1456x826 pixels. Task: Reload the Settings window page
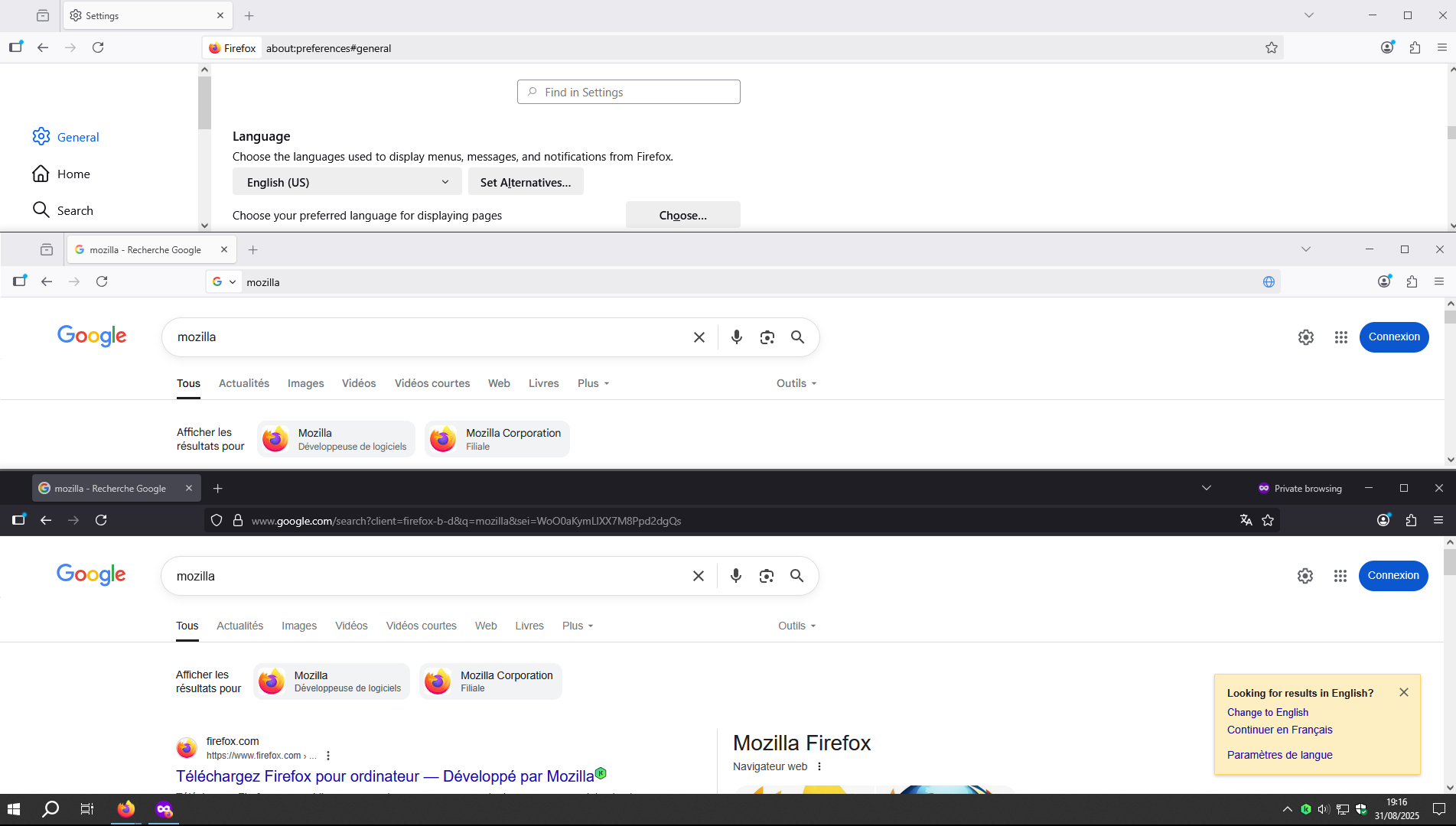[98, 47]
